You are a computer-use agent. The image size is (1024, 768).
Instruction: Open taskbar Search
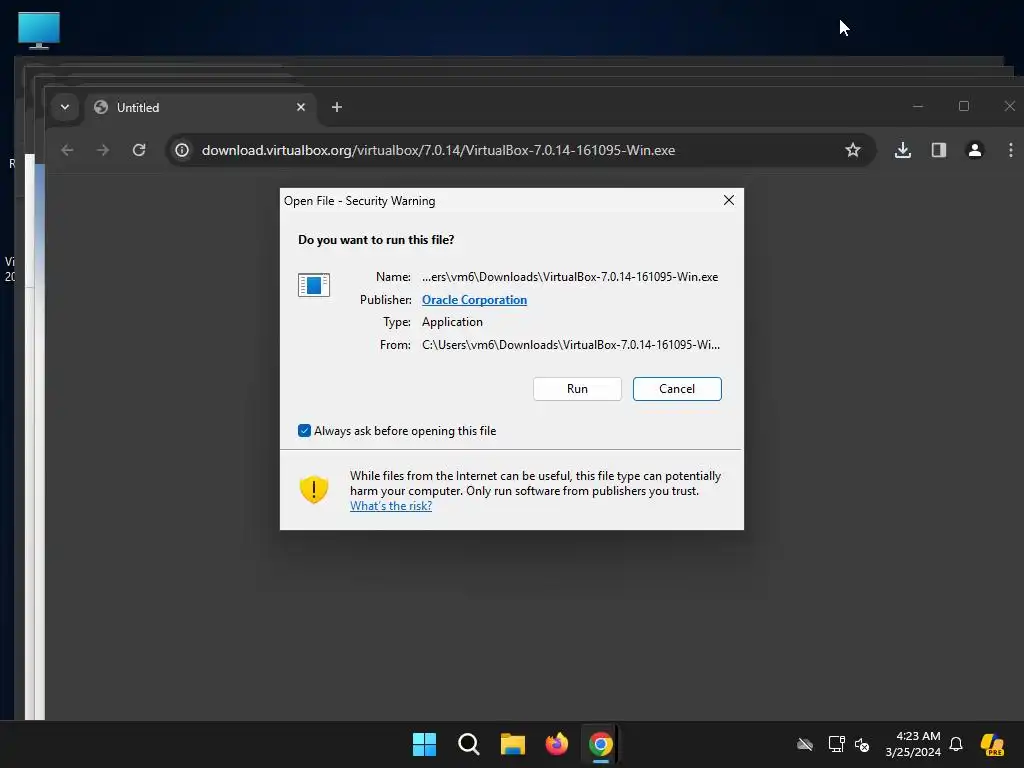coord(468,744)
